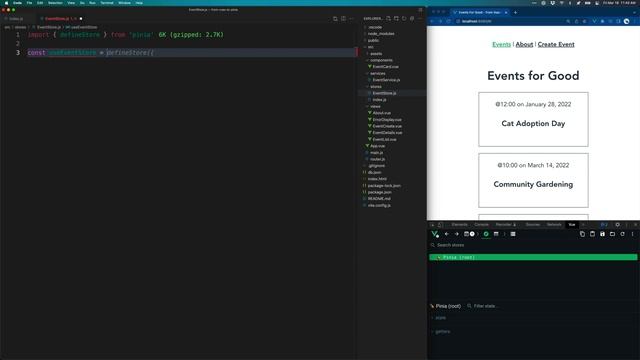
Task: Refresh the Explorer file tree
Action: point(404,18)
